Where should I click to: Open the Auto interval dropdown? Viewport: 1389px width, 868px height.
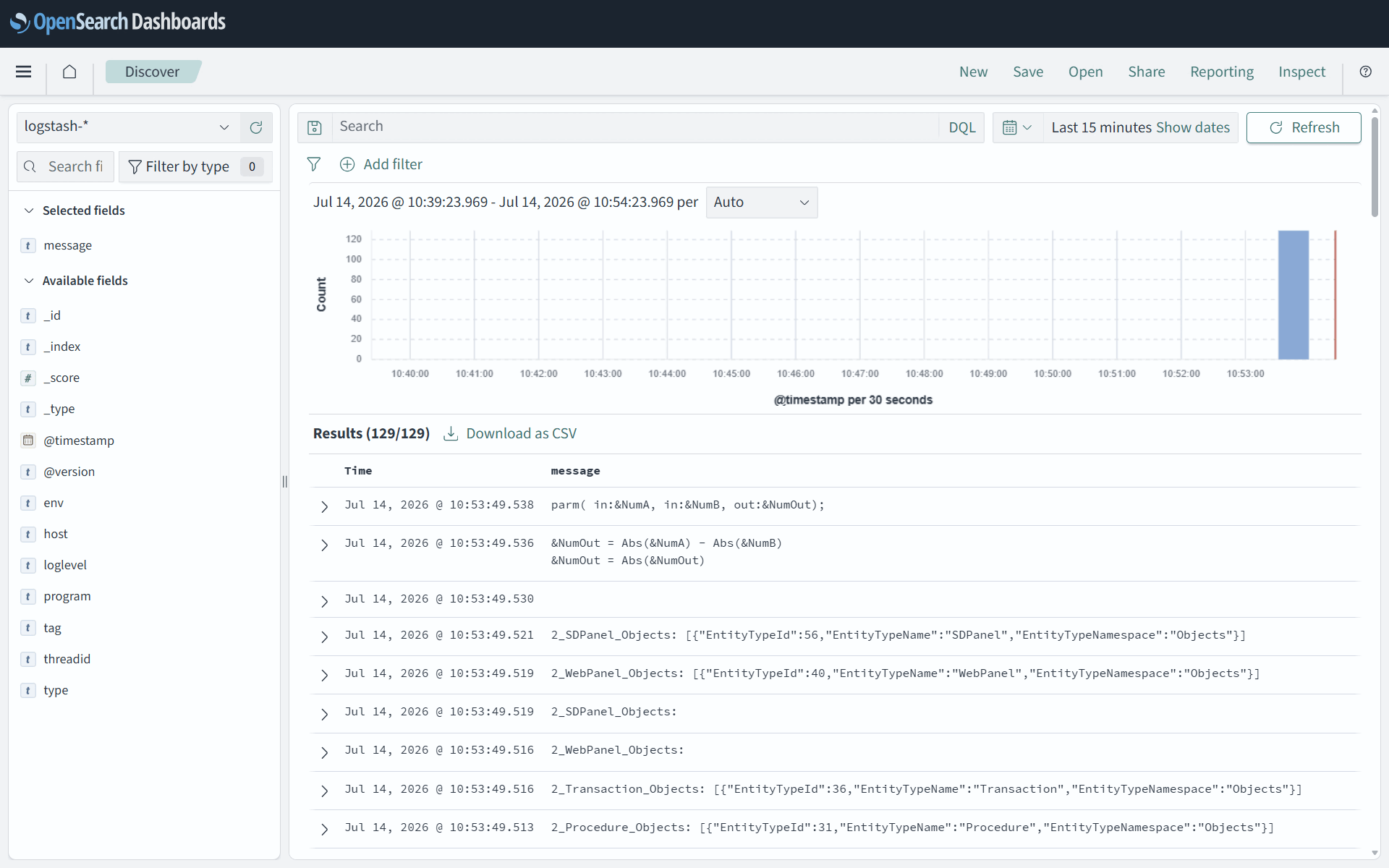point(761,203)
